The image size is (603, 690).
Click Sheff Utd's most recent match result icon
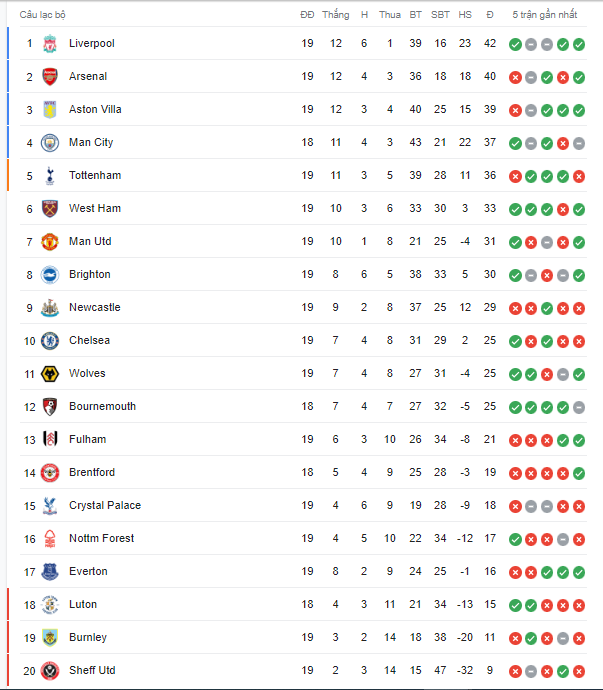[579, 671]
